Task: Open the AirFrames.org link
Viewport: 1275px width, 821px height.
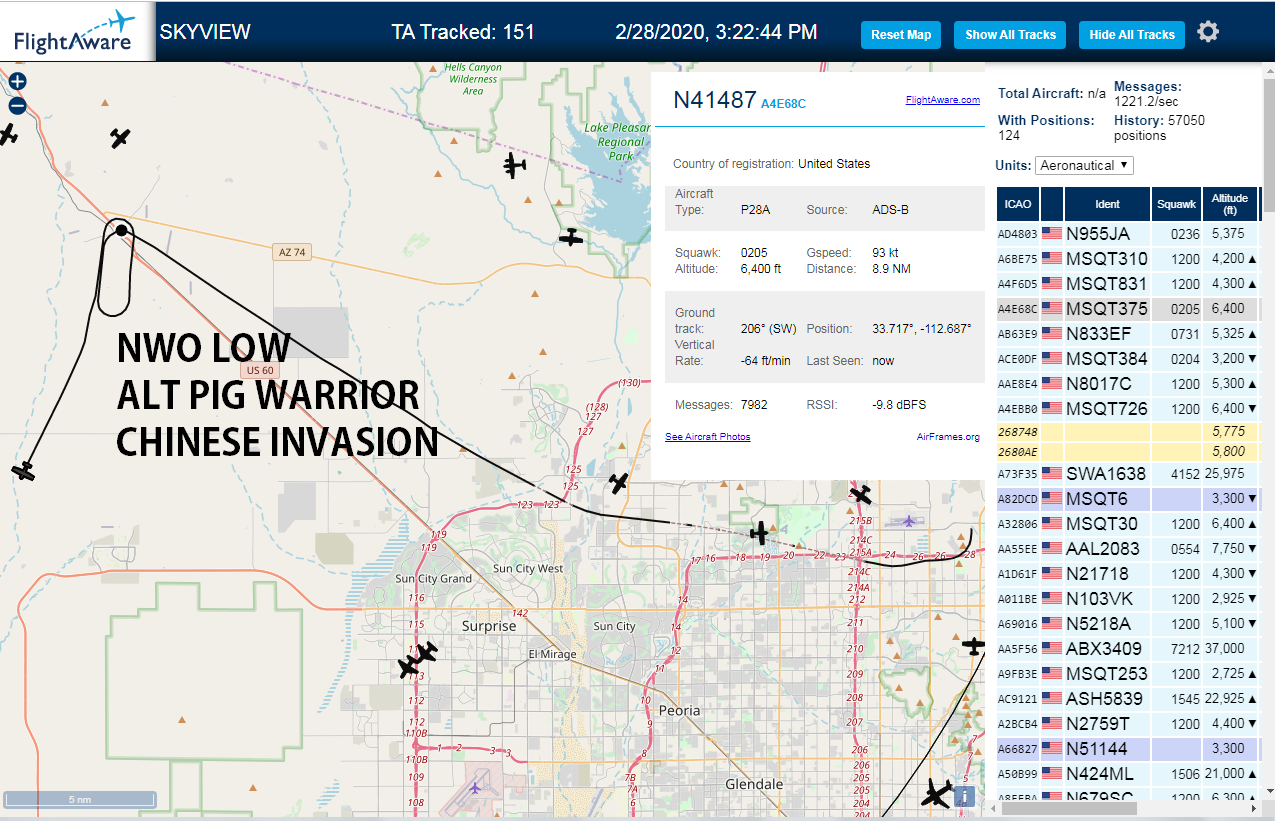Action: coord(948,437)
